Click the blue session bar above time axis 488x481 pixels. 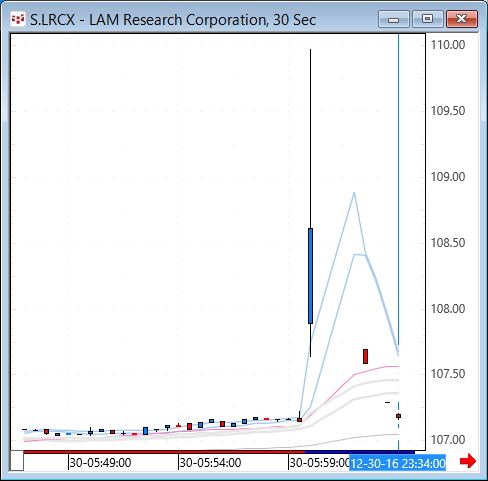click(x=360, y=452)
